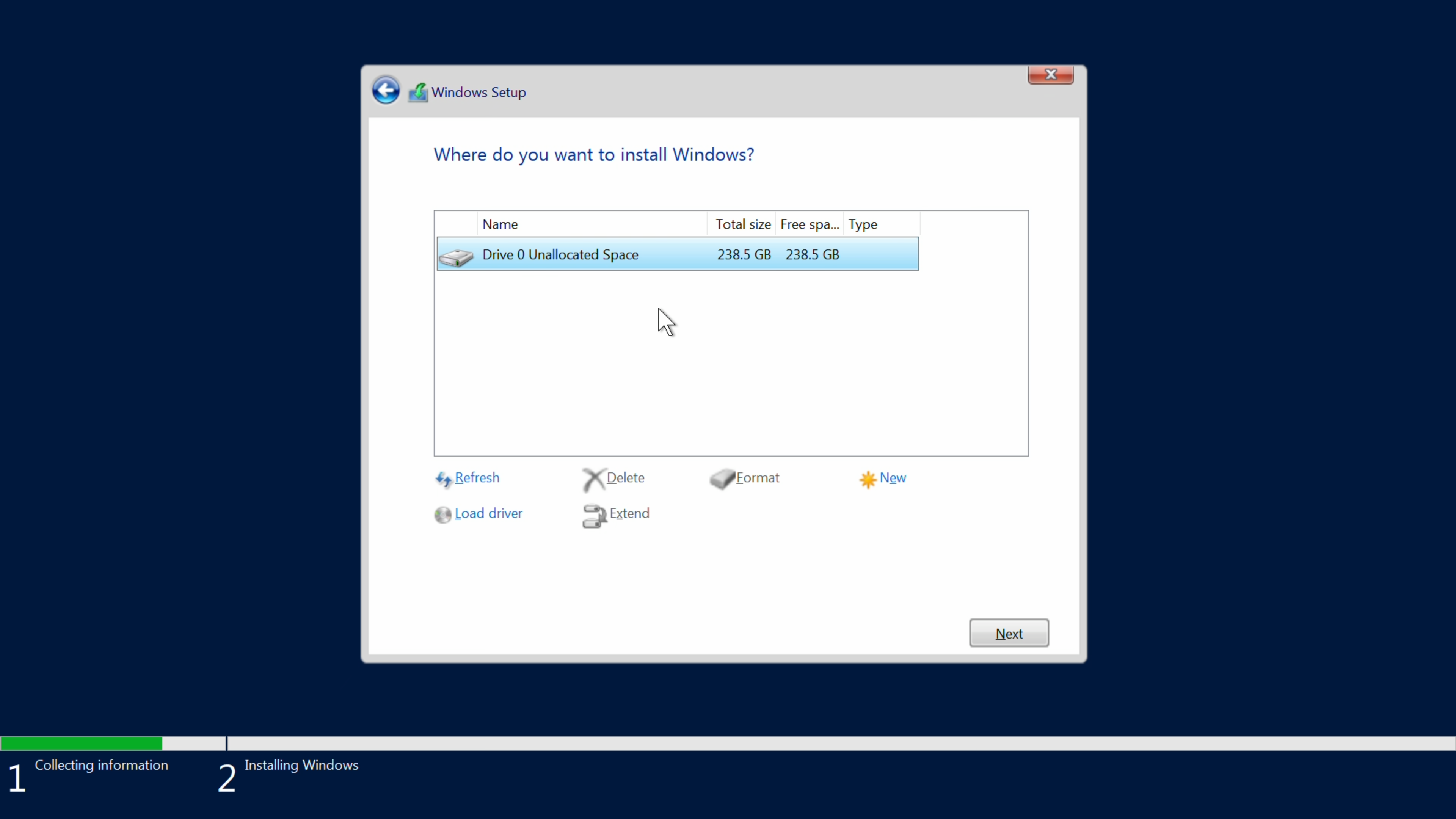Click the Load driver disc icon
Image resolution: width=1456 pixels, height=819 pixels.
443,515
